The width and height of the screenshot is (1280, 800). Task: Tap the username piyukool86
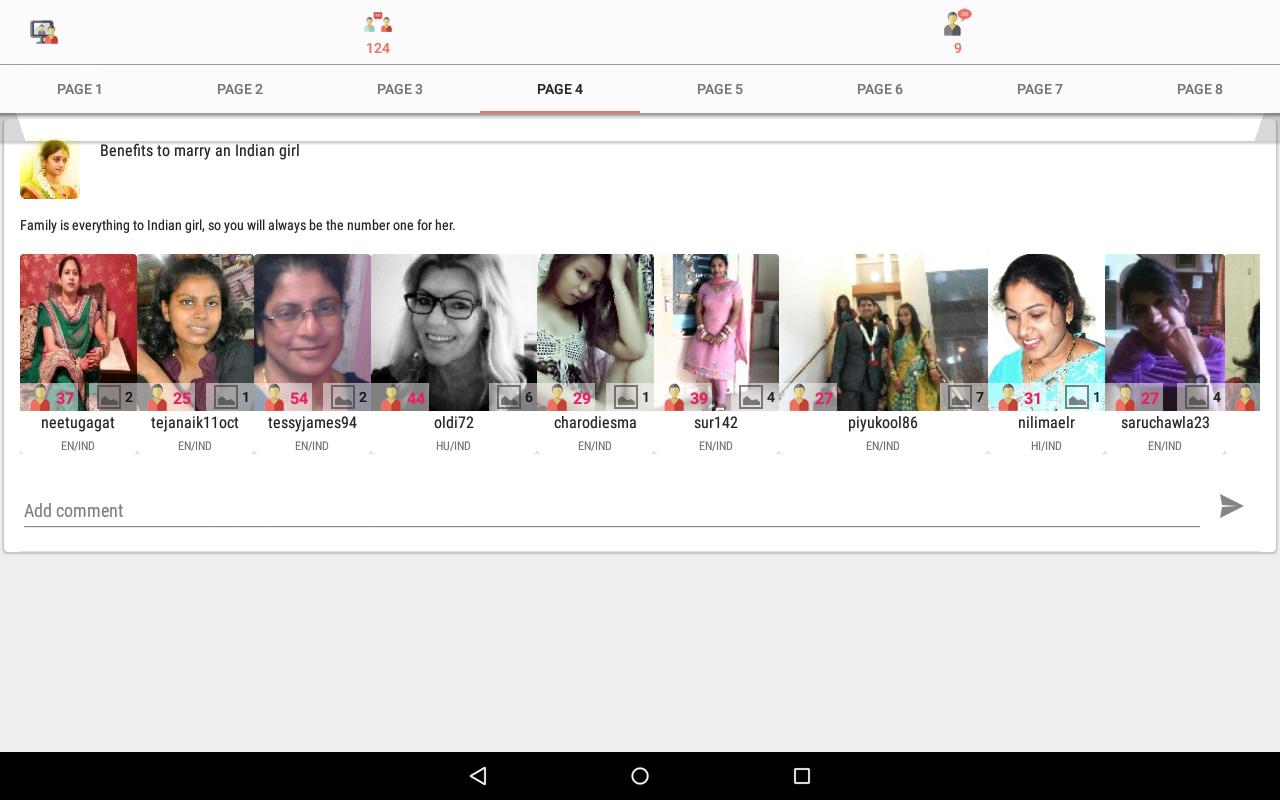pos(883,423)
